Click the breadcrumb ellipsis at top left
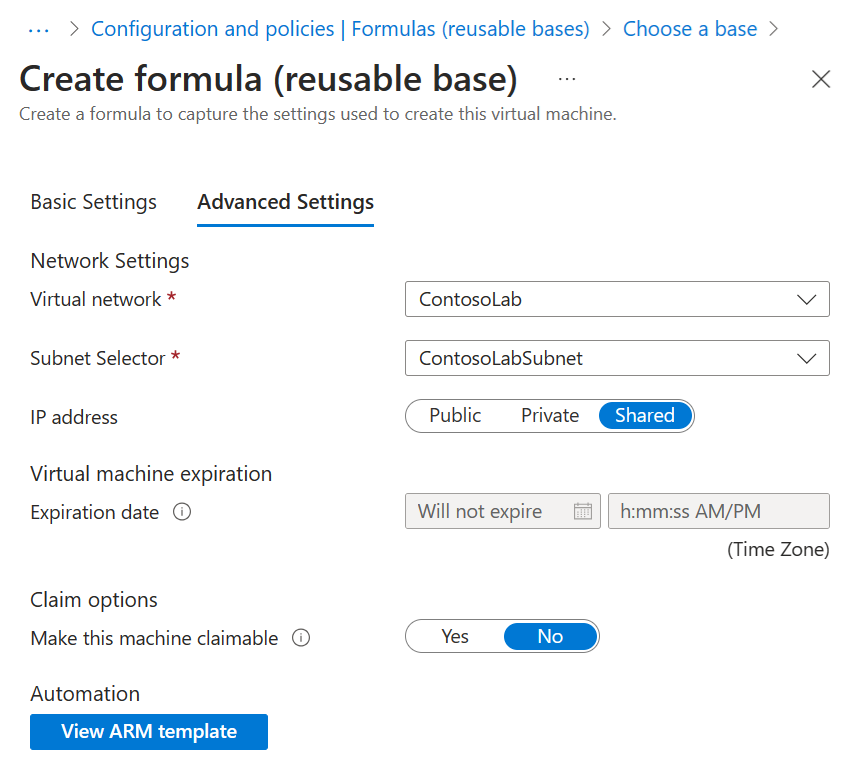 [38, 29]
